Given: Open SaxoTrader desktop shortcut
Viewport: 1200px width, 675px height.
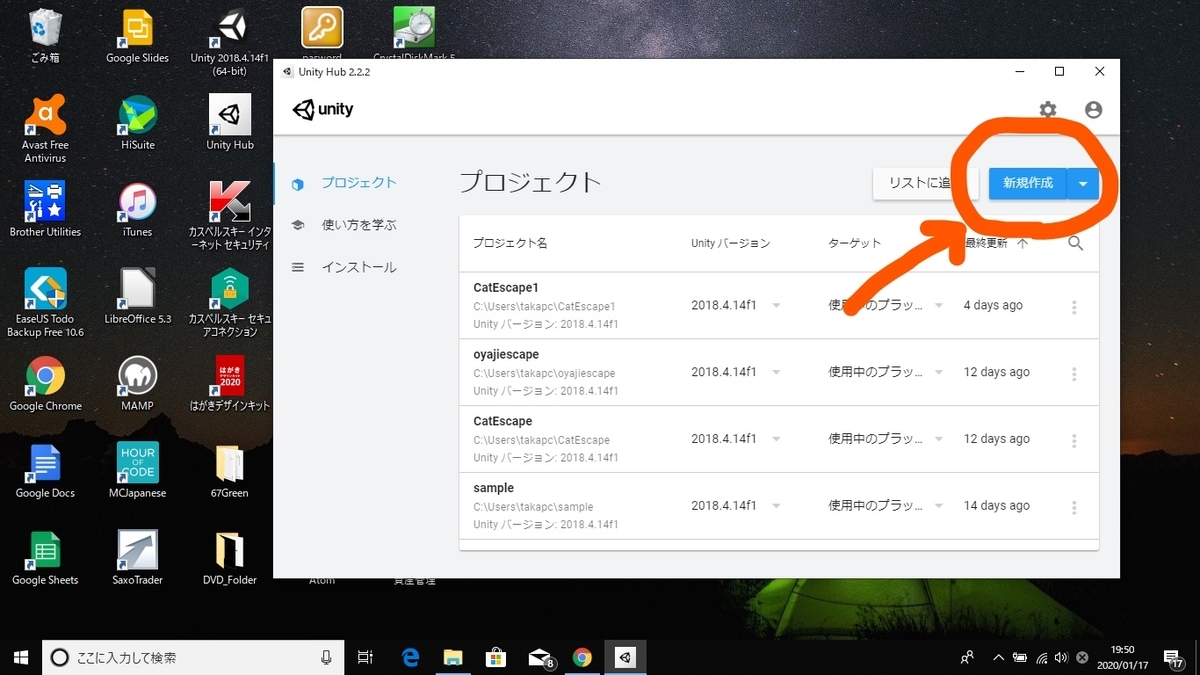Looking at the screenshot, I should point(137,558).
